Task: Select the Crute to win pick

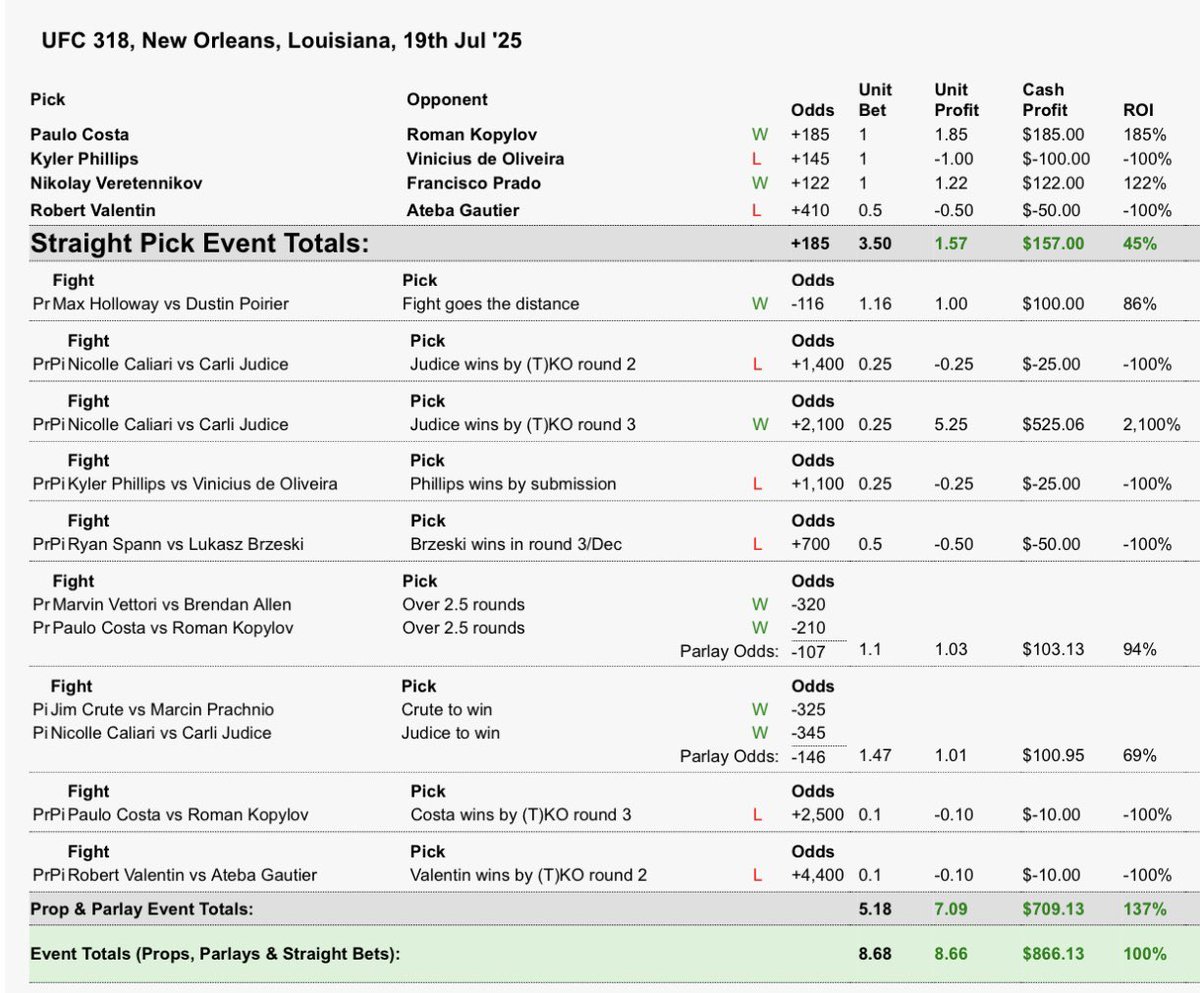Action: 447,709
